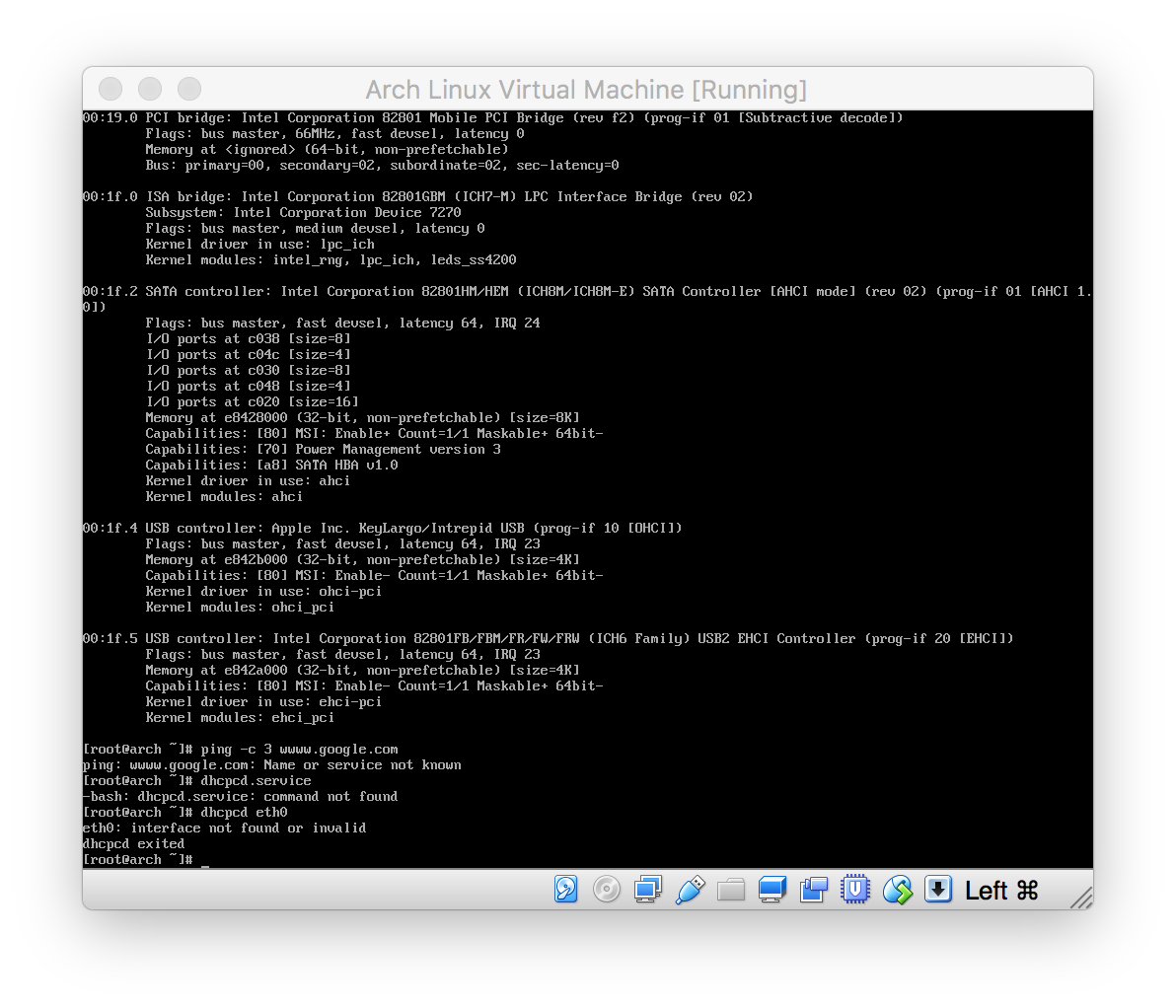Screen dimensions: 1176x1008
Task: Click 'Memory at <ignored>' line
Action: coord(327,149)
